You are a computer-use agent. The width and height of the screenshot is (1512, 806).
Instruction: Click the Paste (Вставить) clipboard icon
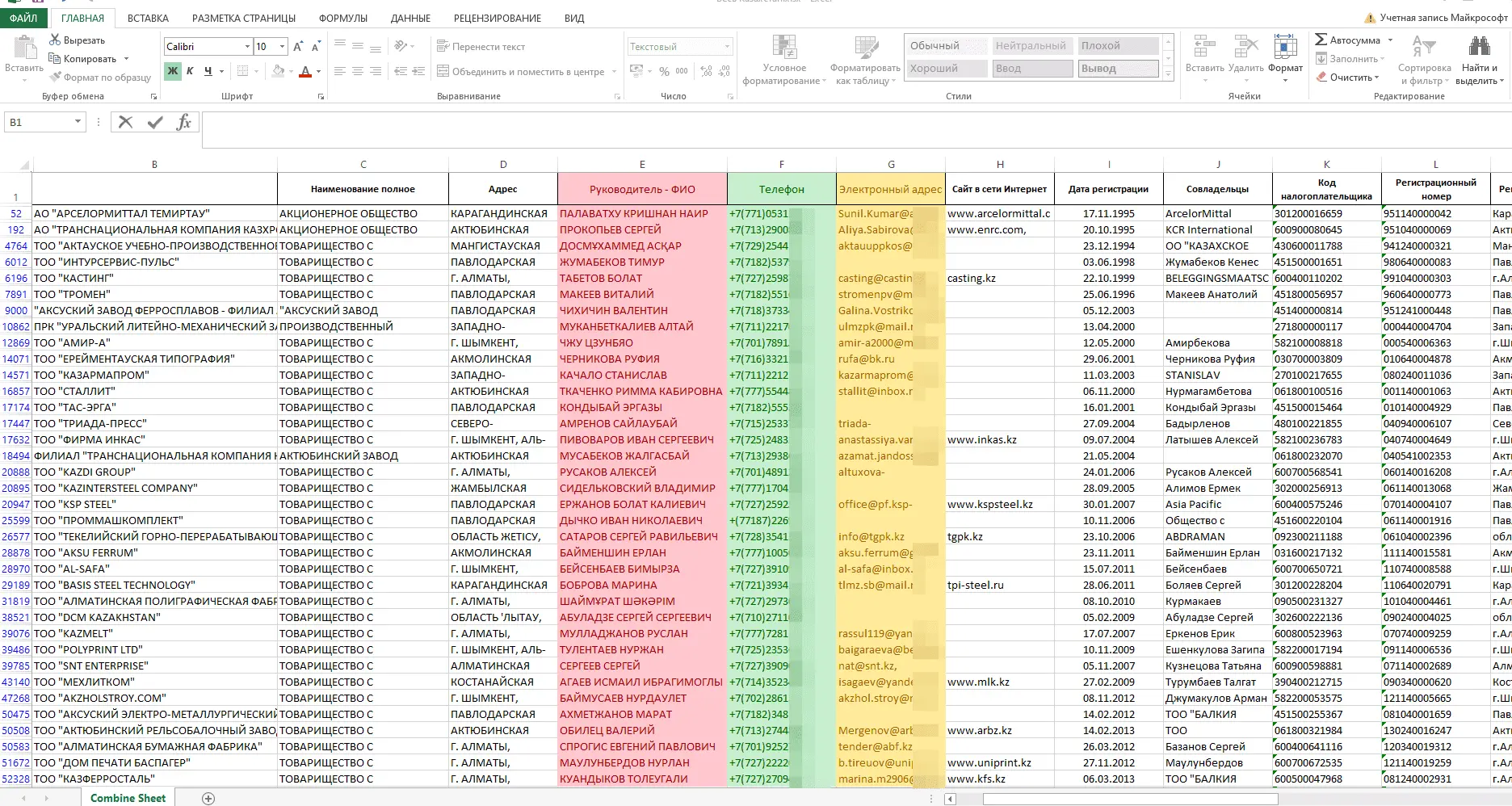[24, 48]
